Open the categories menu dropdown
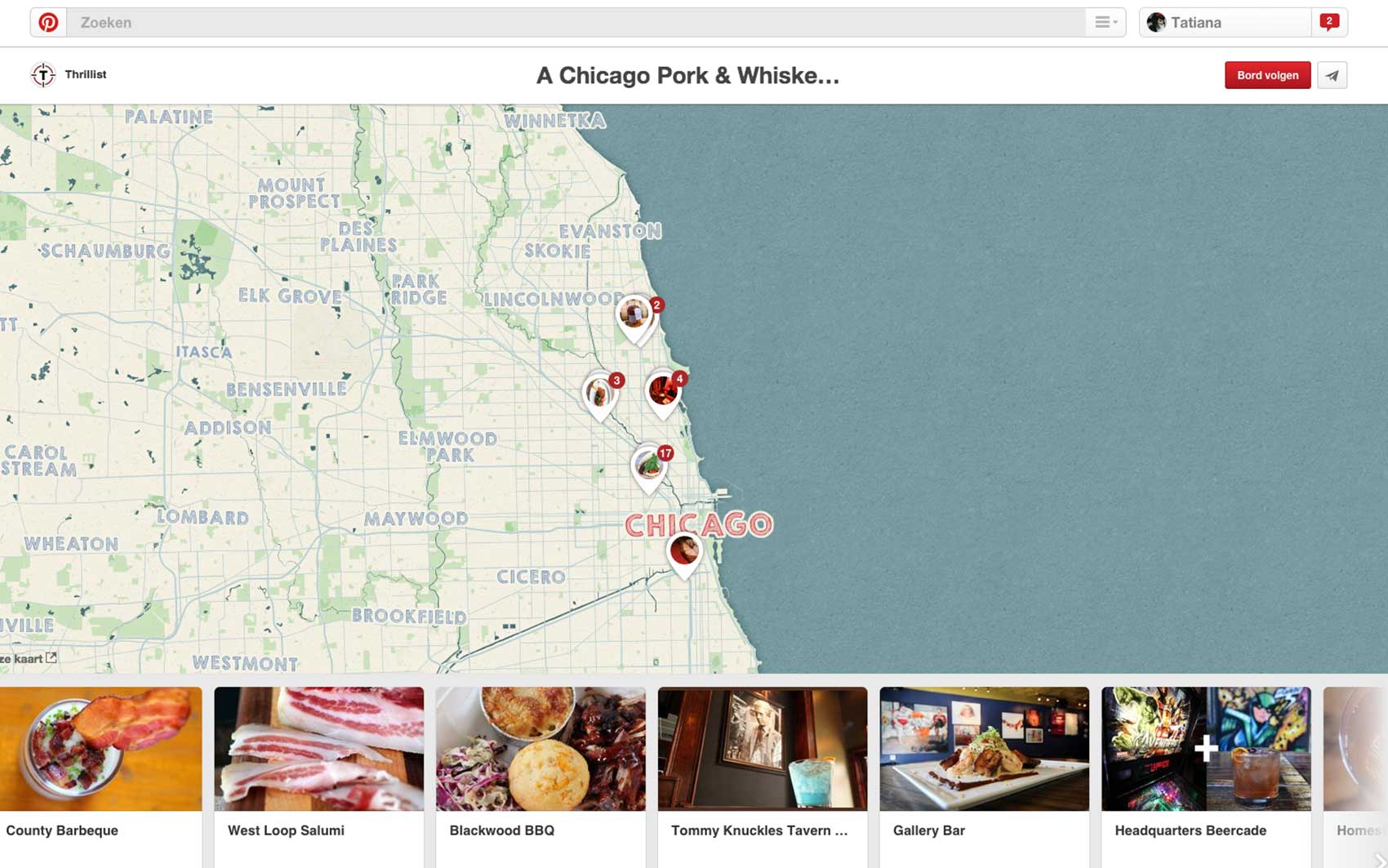This screenshot has width=1388, height=868. point(1106,23)
